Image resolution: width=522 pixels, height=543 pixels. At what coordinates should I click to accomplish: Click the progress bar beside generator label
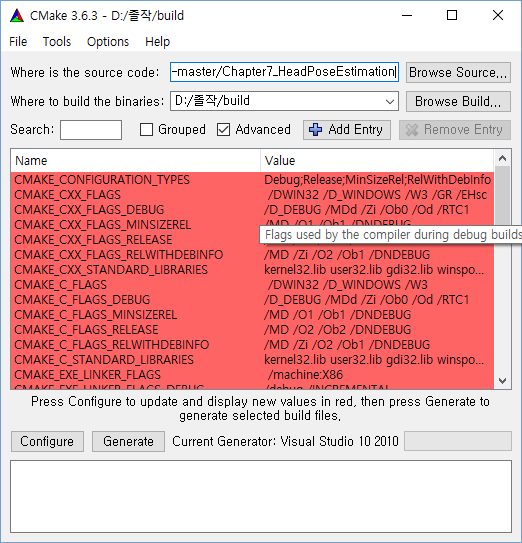pos(458,441)
